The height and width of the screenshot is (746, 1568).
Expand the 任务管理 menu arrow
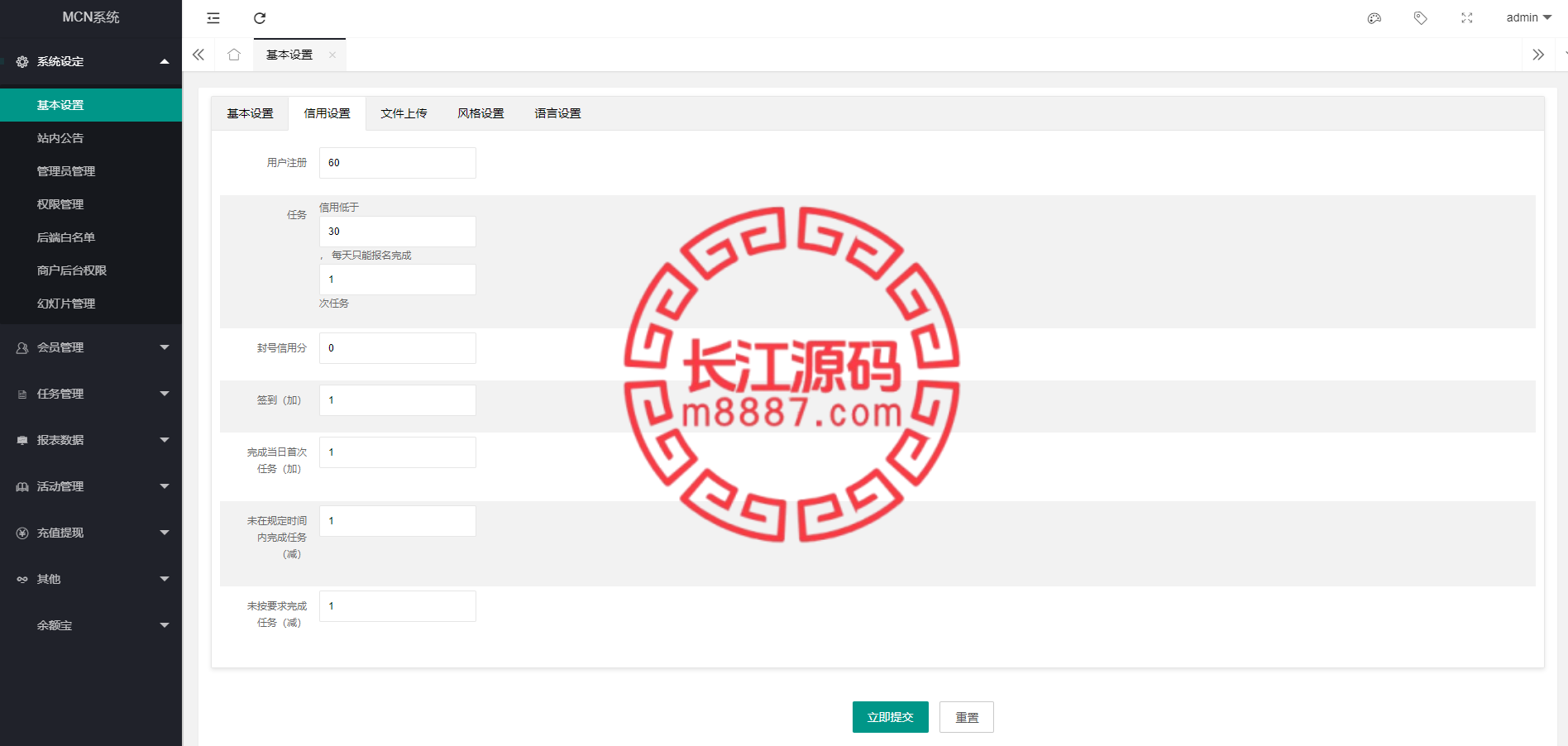(x=165, y=394)
